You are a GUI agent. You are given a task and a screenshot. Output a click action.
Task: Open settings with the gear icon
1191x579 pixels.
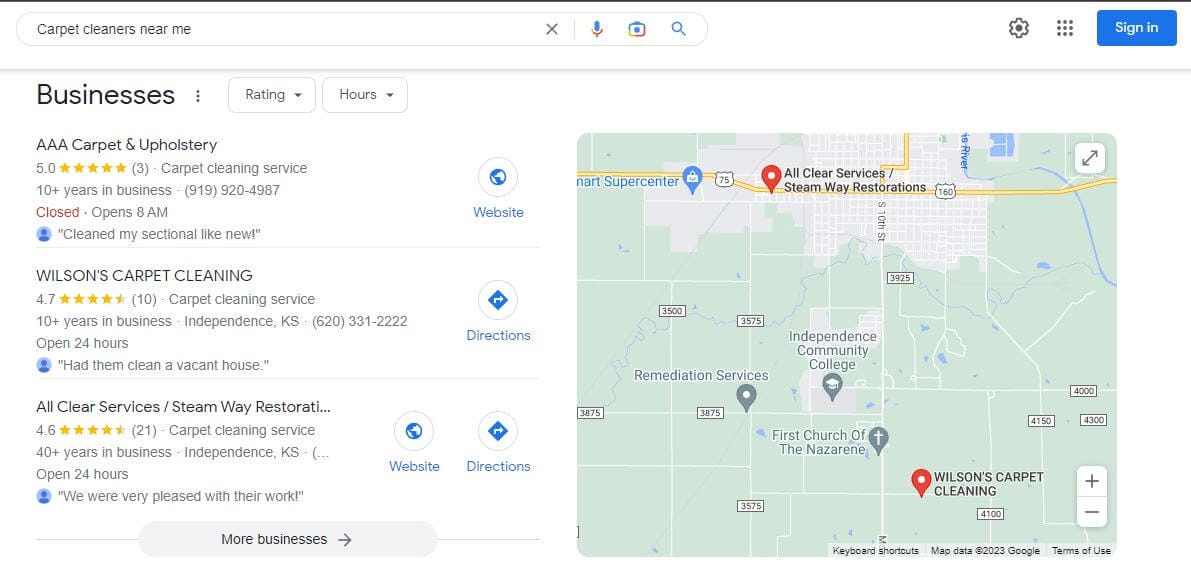tap(1019, 28)
